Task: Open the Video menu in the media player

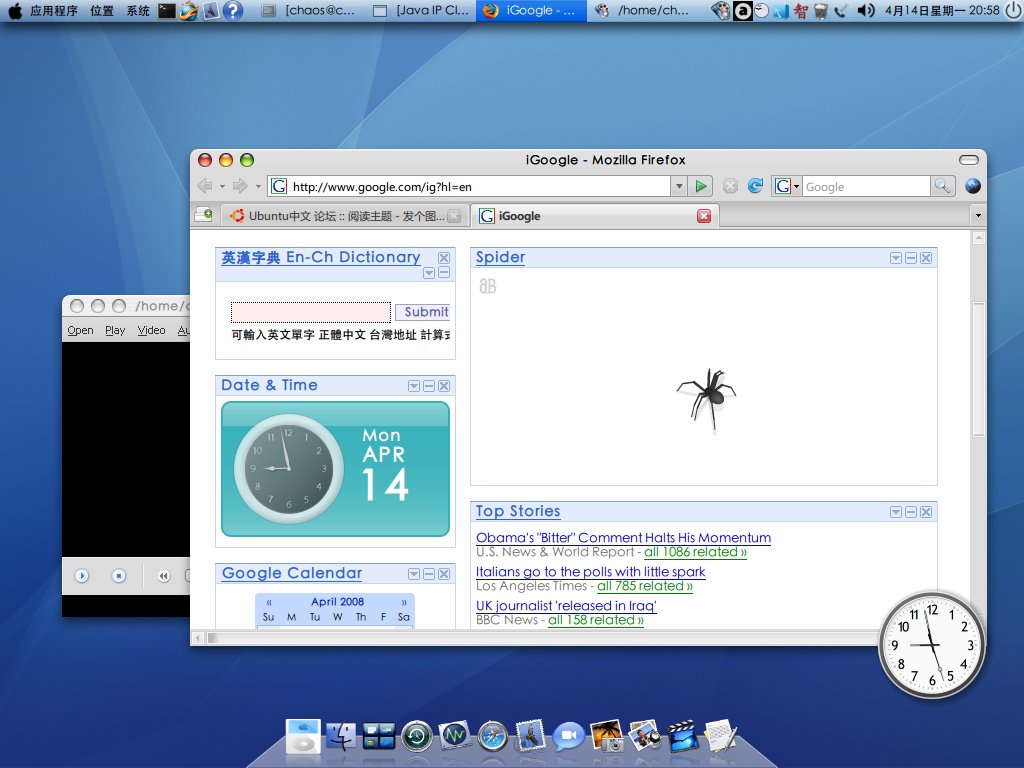Action: point(152,330)
